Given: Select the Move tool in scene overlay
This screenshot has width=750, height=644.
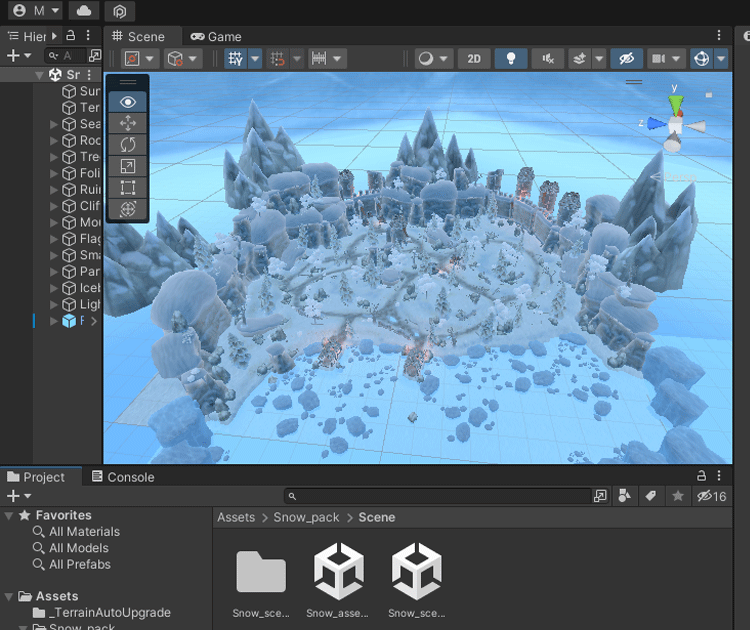Looking at the screenshot, I should pyautogui.click(x=127, y=123).
